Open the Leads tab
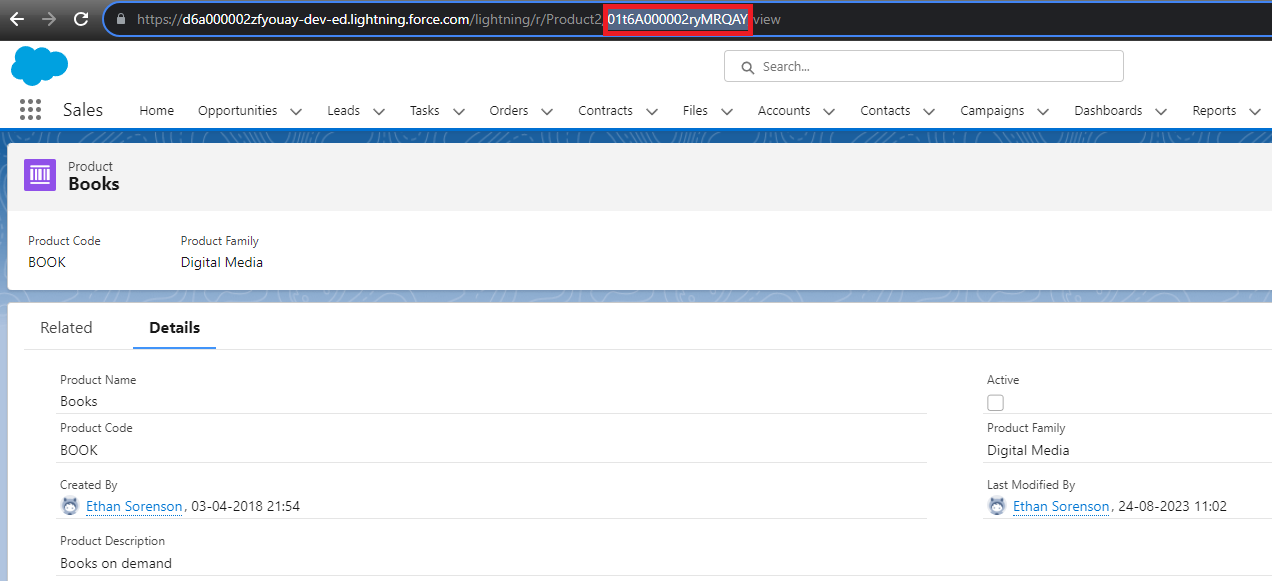The image size is (1272, 581). [344, 111]
